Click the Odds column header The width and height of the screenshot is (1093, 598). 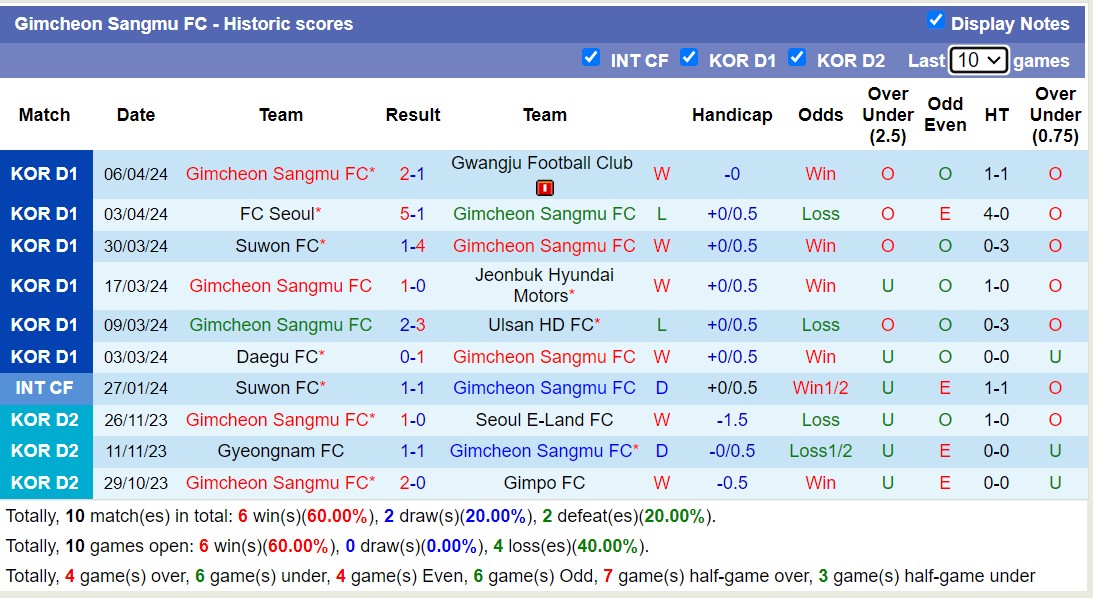tap(820, 115)
